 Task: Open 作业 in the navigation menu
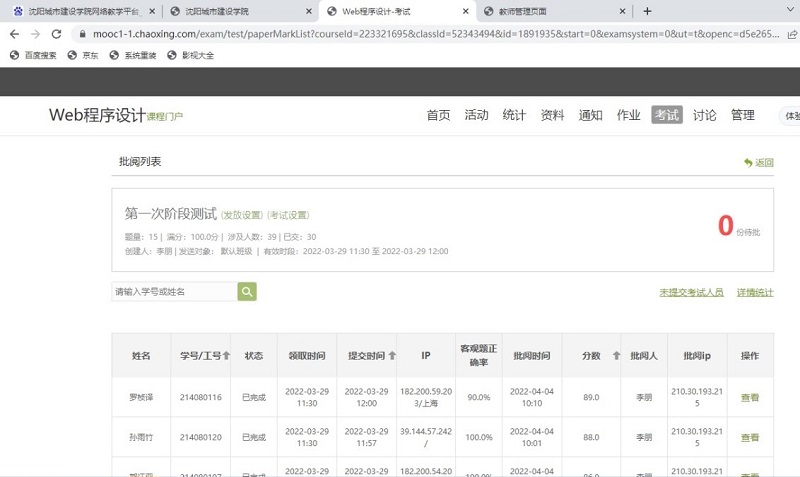click(x=628, y=115)
